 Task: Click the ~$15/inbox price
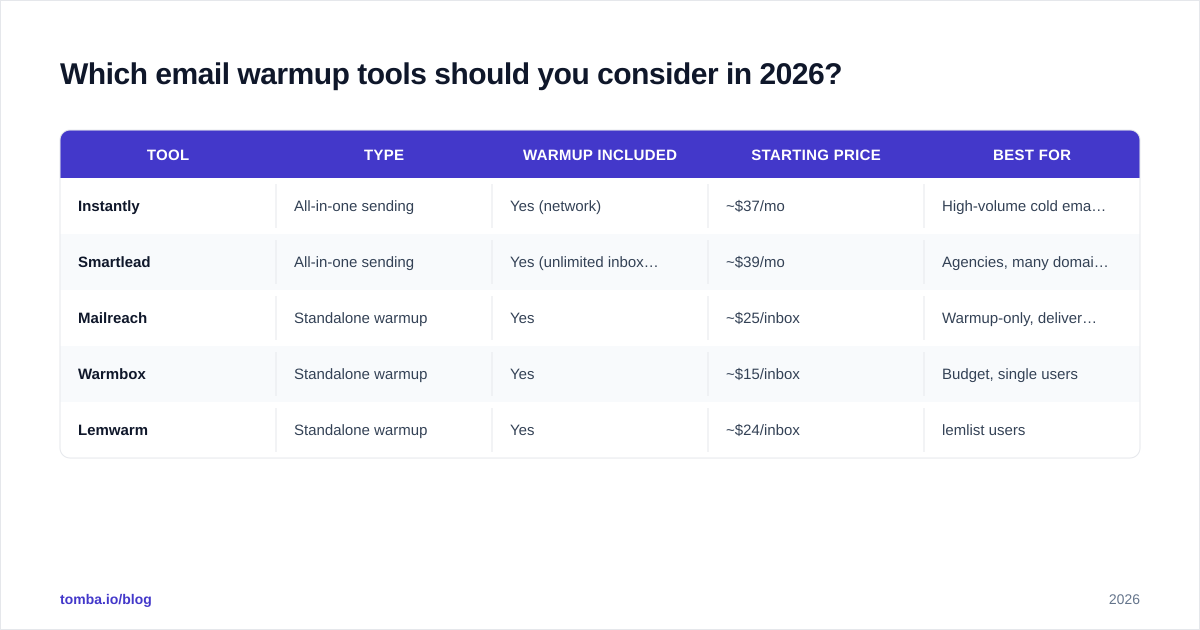(763, 374)
